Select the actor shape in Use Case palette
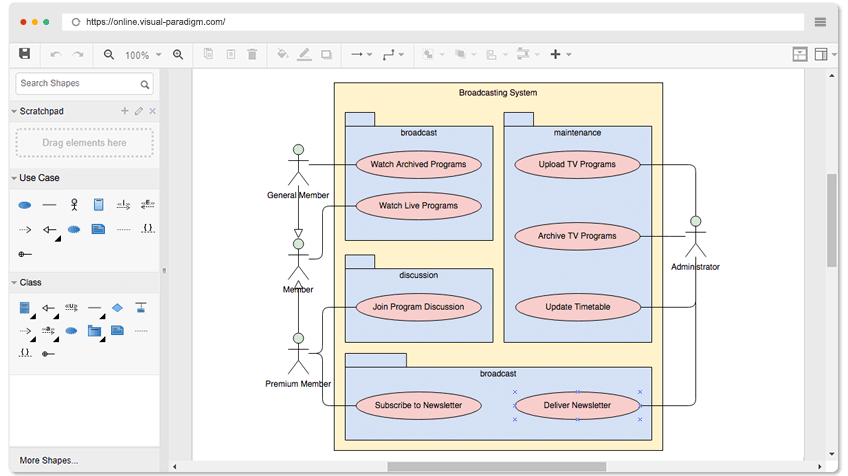 point(74,204)
